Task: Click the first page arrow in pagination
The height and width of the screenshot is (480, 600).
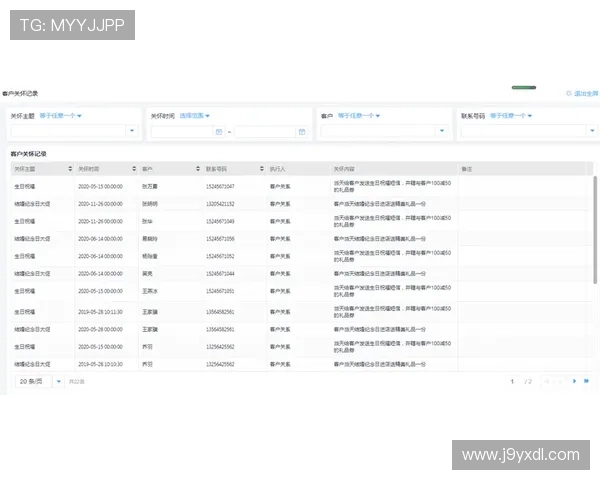Action: 546,381
